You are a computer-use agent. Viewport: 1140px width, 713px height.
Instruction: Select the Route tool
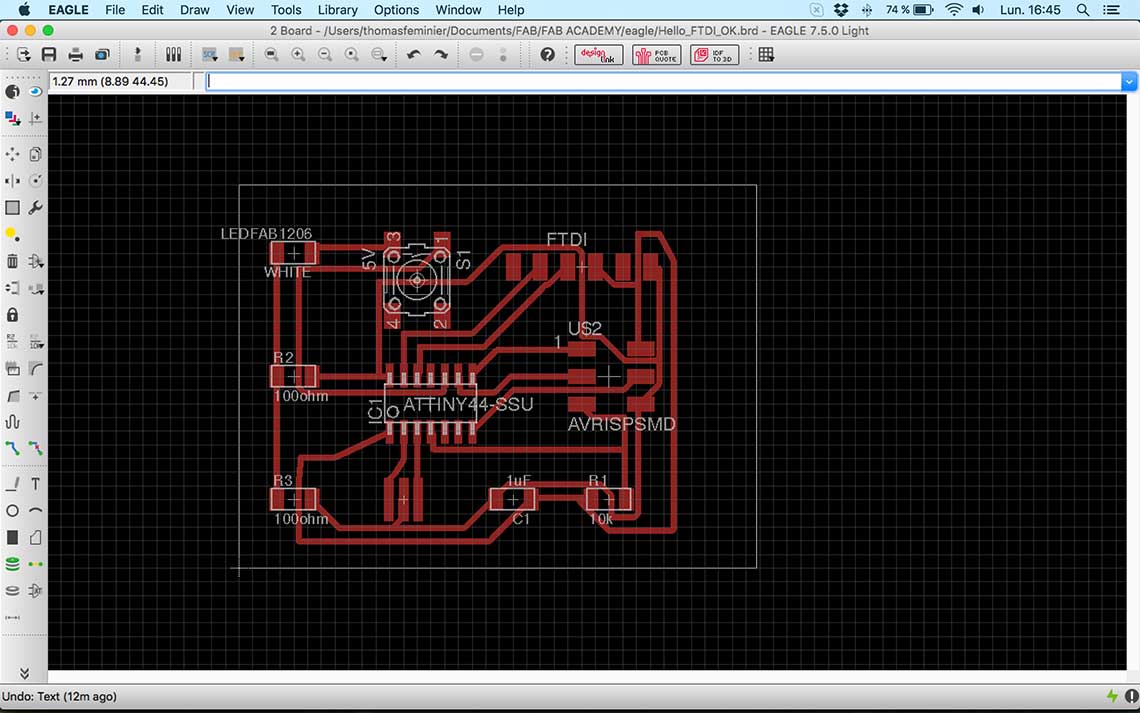point(12,448)
